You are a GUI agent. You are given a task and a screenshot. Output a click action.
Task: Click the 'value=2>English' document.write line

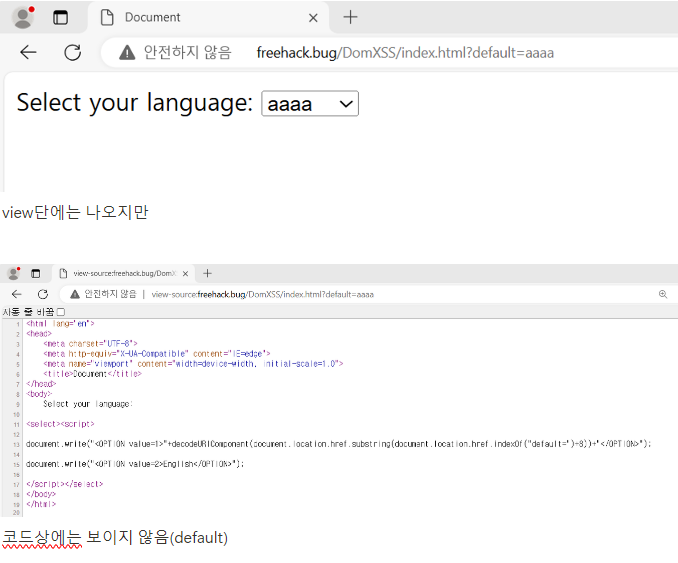point(135,464)
